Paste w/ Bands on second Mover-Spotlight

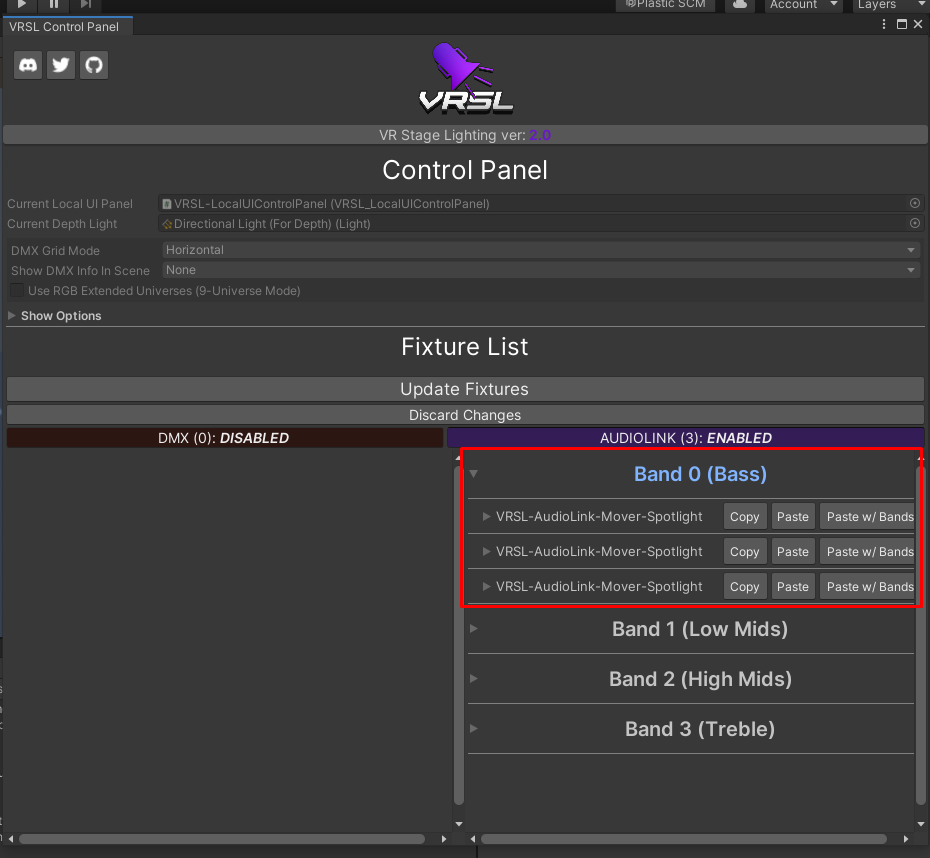[867, 551]
